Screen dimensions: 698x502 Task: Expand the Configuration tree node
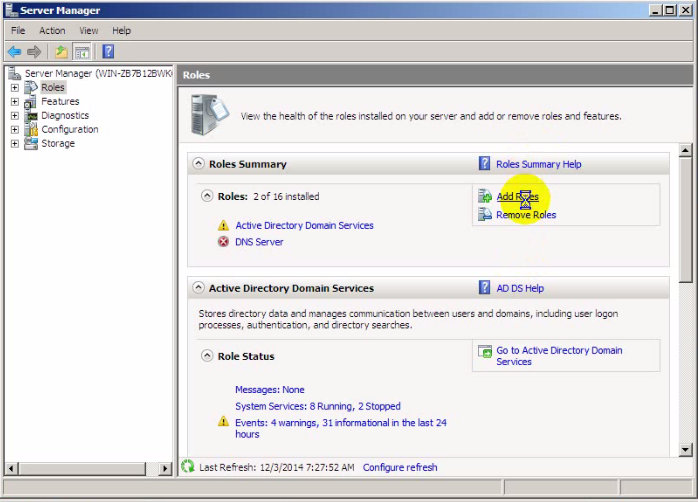click(15, 130)
